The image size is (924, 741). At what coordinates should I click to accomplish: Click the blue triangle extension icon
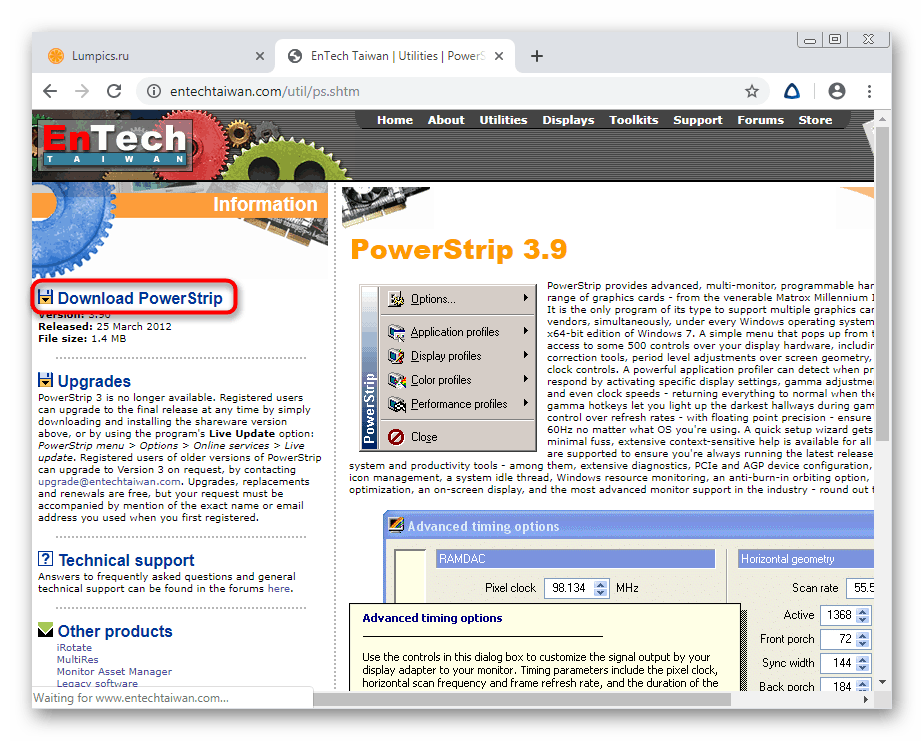(x=792, y=91)
